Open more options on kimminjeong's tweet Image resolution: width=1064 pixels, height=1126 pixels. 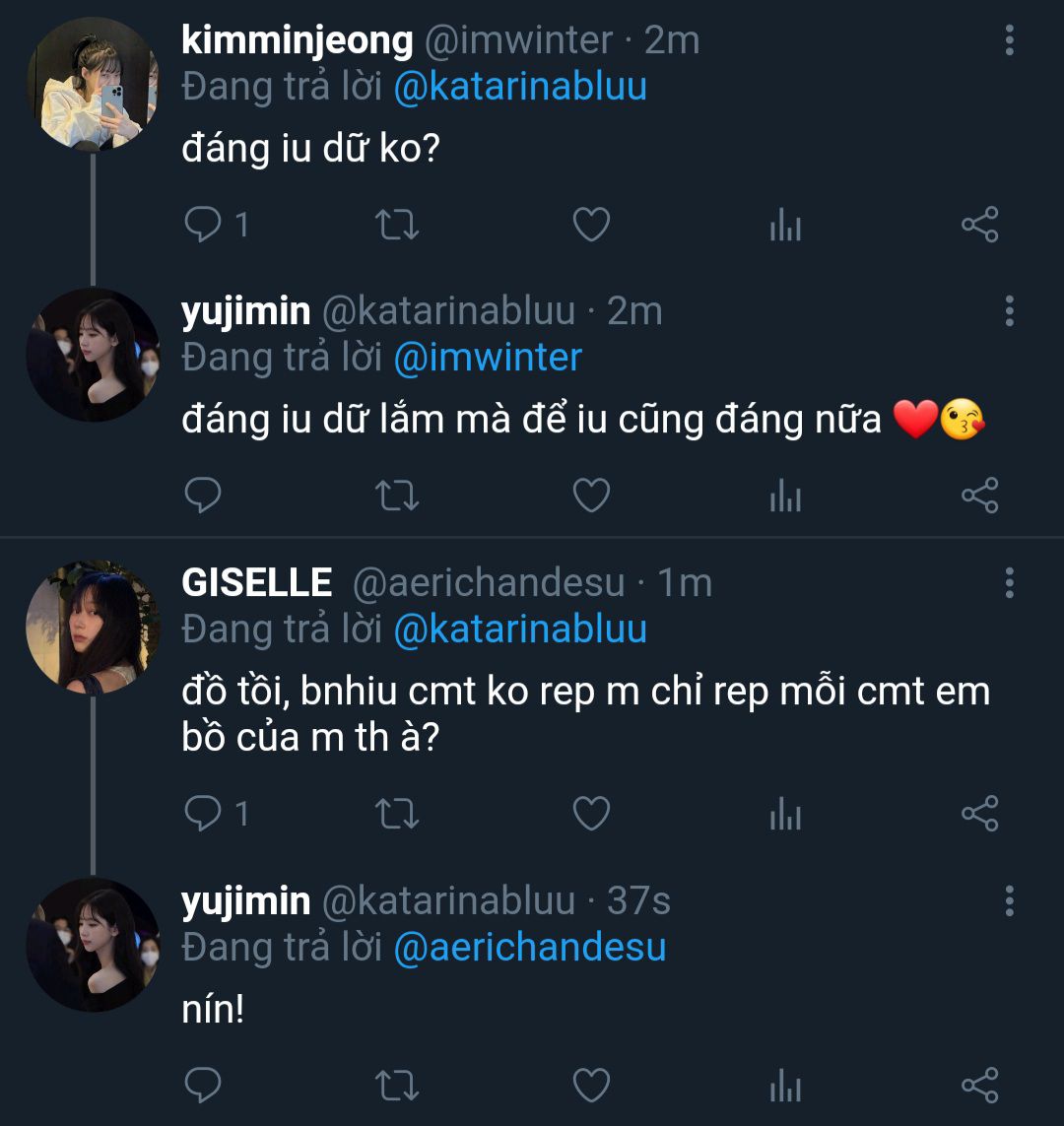pos(1009,40)
